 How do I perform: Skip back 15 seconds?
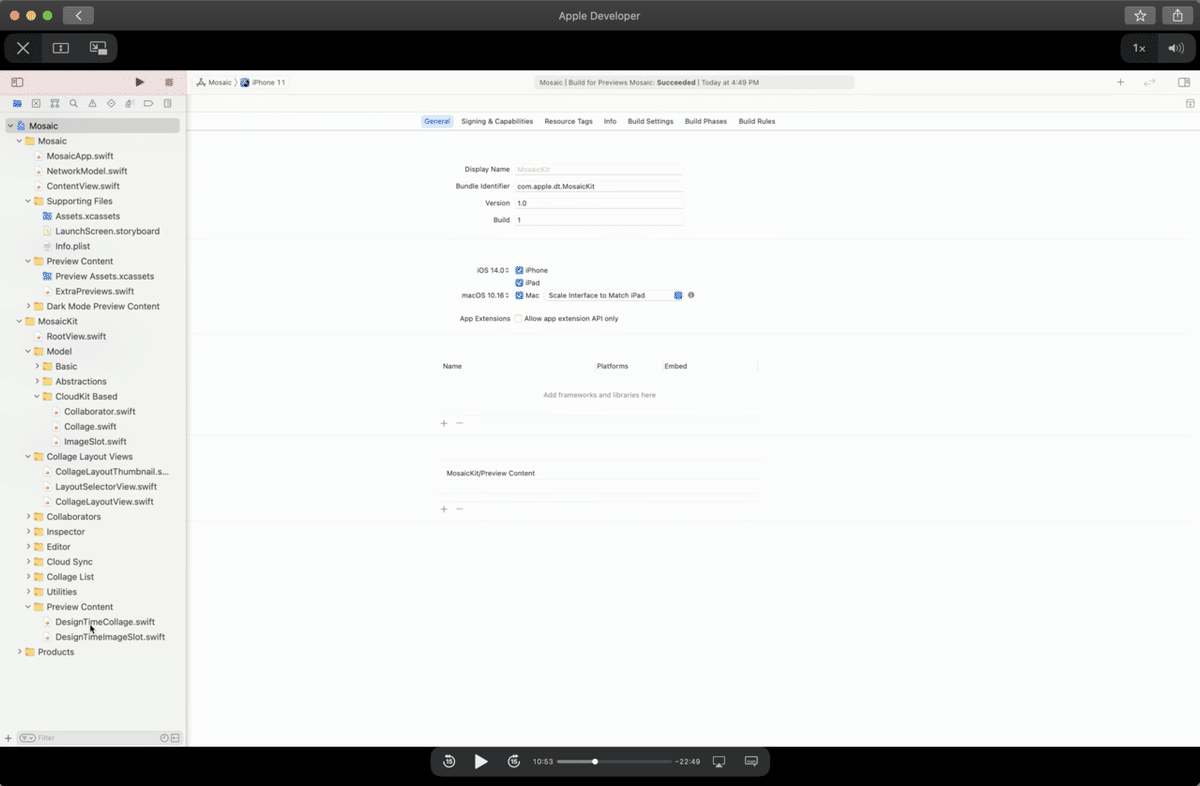tap(449, 762)
